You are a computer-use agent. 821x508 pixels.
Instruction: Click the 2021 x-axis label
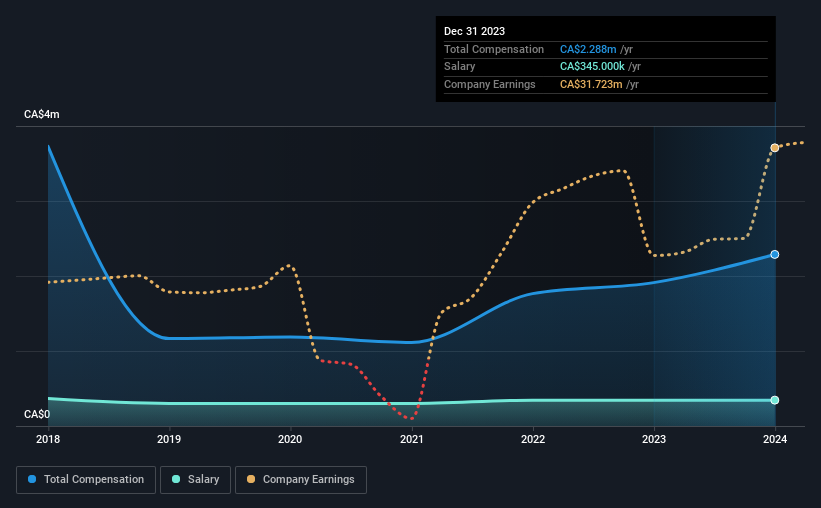click(x=412, y=439)
